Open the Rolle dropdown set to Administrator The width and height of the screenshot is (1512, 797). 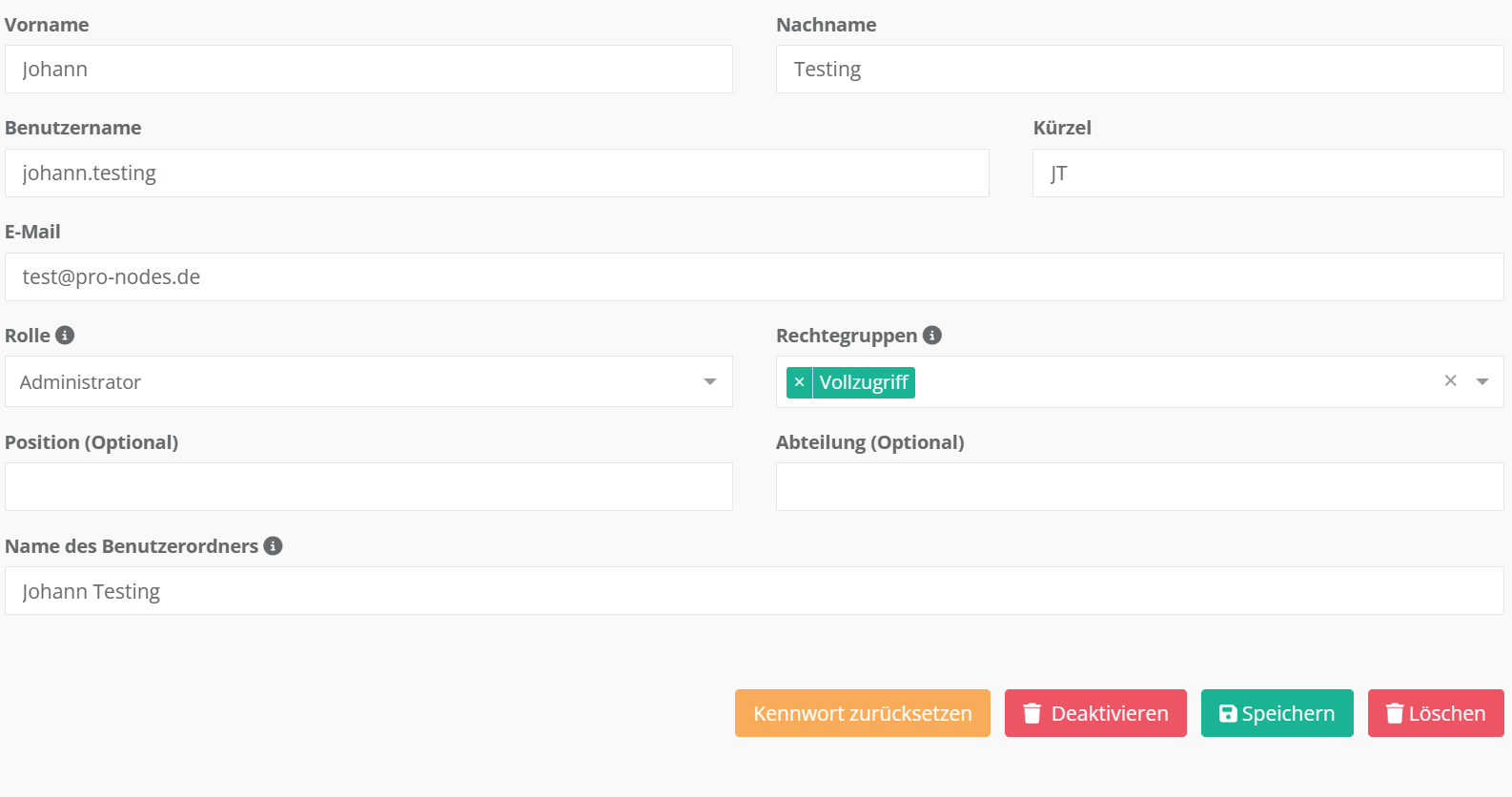(368, 381)
